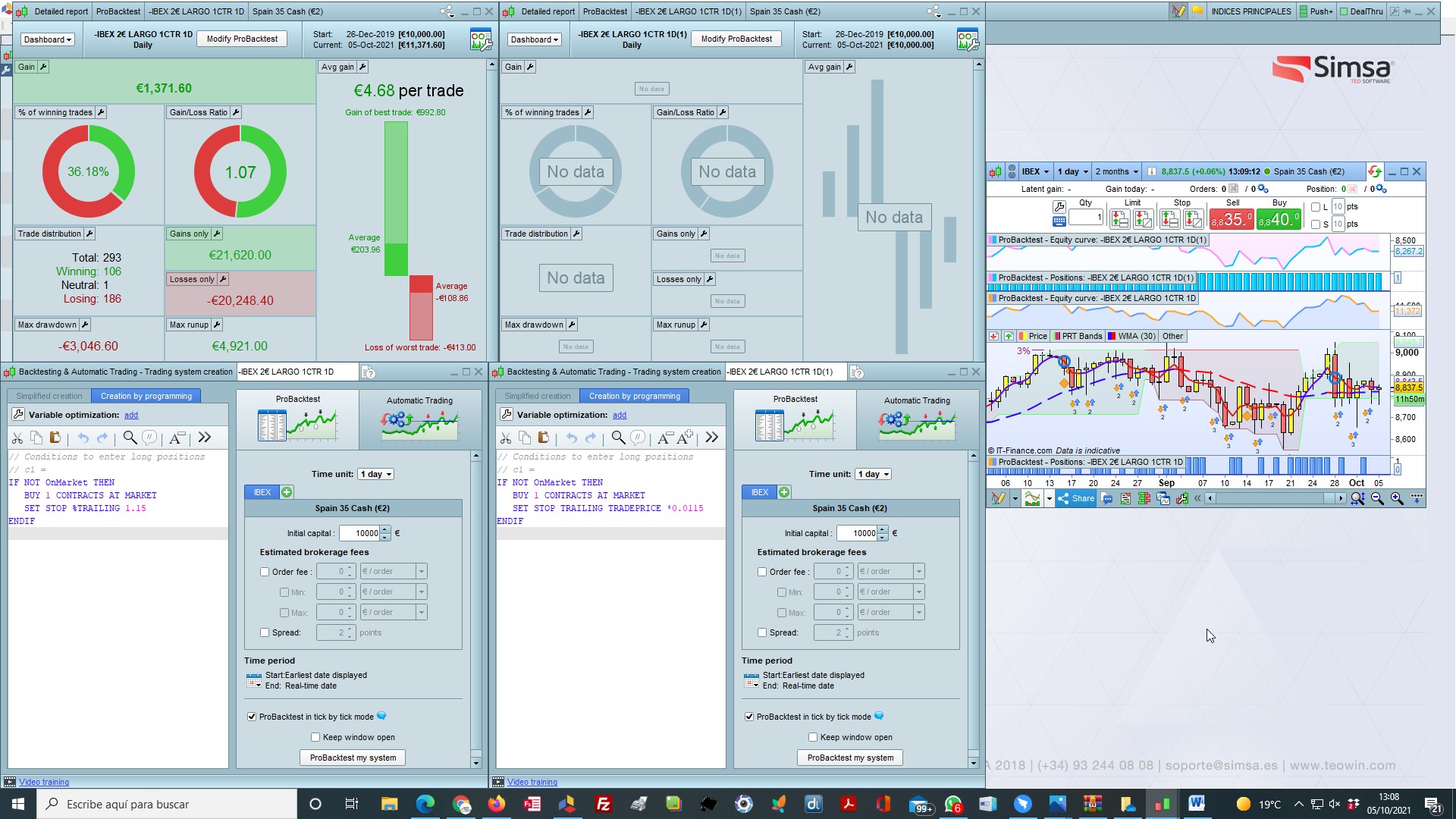Image resolution: width=1456 pixels, height=819 pixels.
Task: Click the chart drawing tools pencil icon
Action: coord(998,498)
